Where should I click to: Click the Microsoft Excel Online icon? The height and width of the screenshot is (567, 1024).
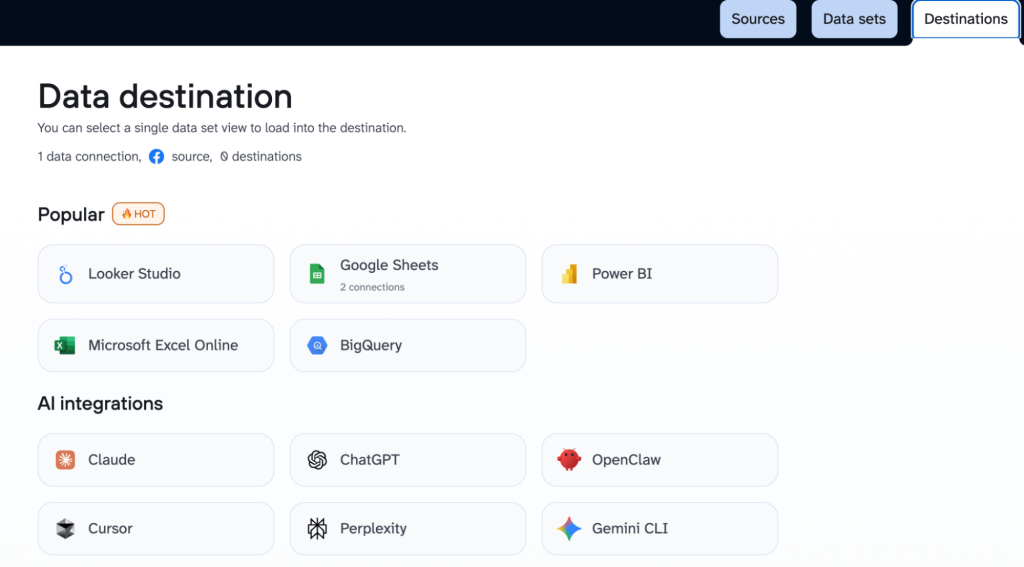[65, 345]
